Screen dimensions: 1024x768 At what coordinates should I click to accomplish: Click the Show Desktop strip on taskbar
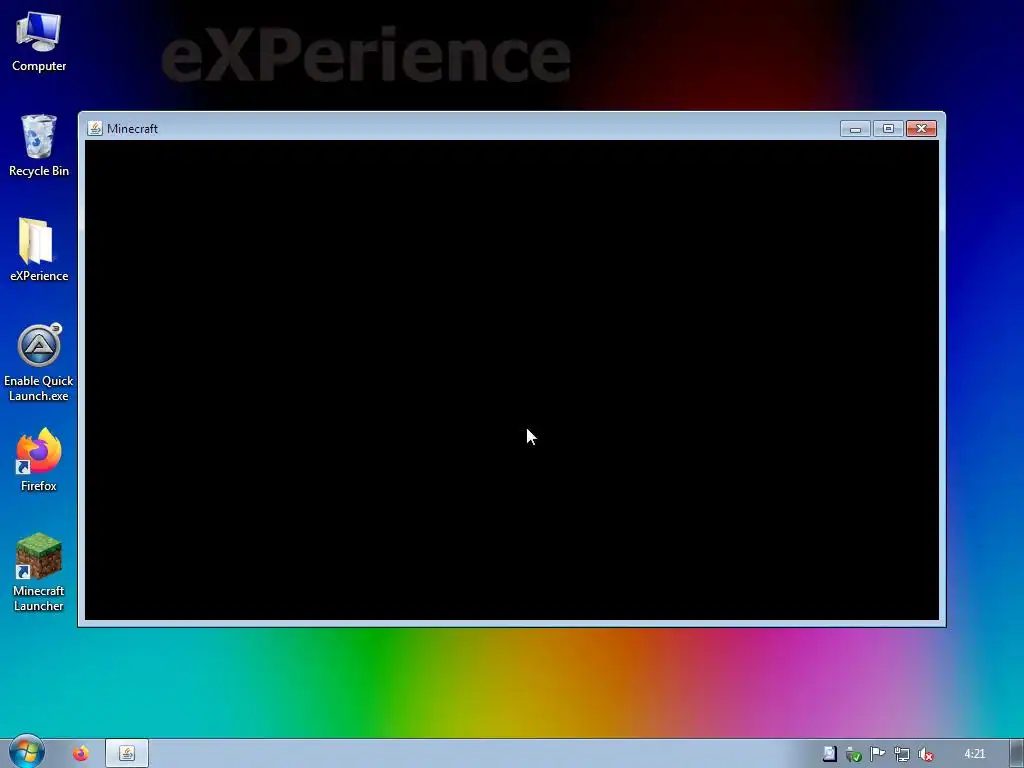1017,754
